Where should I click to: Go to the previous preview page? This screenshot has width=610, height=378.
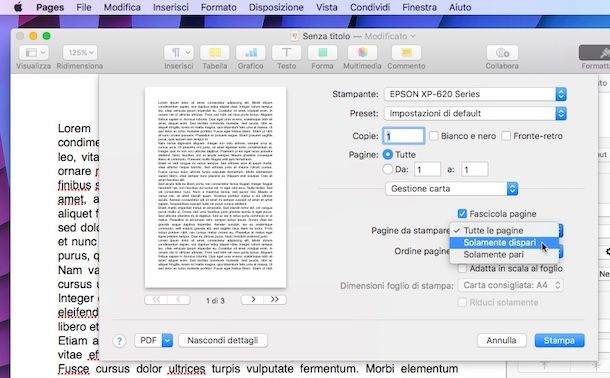pyautogui.click(x=179, y=299)
